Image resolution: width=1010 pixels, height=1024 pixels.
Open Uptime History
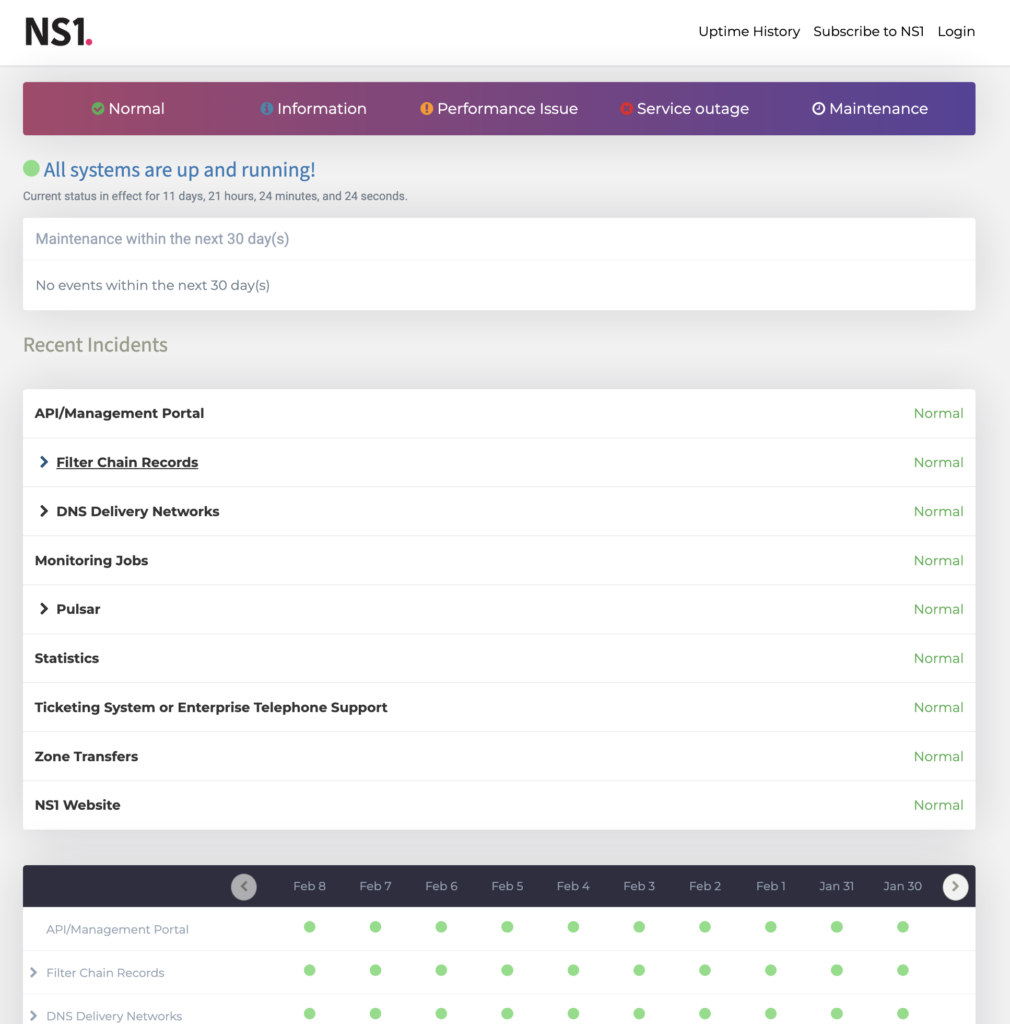point(748,31)
